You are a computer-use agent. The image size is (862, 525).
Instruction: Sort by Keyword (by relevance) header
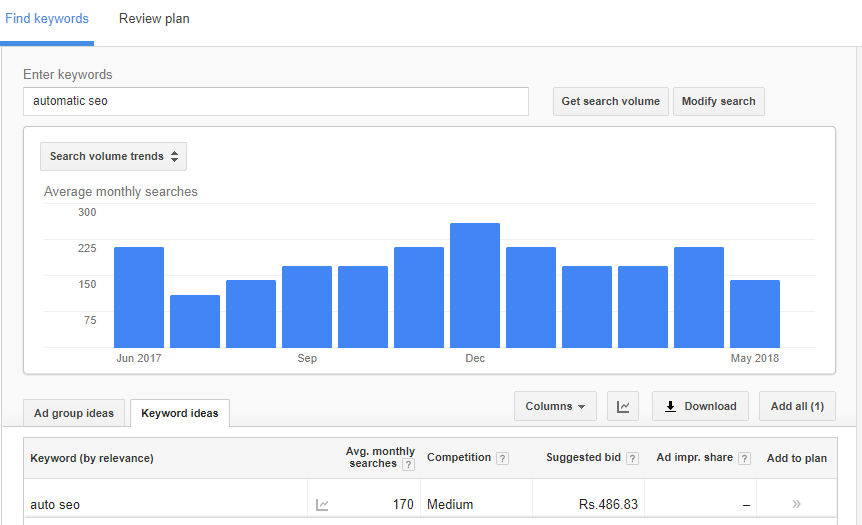pos(92,458)
